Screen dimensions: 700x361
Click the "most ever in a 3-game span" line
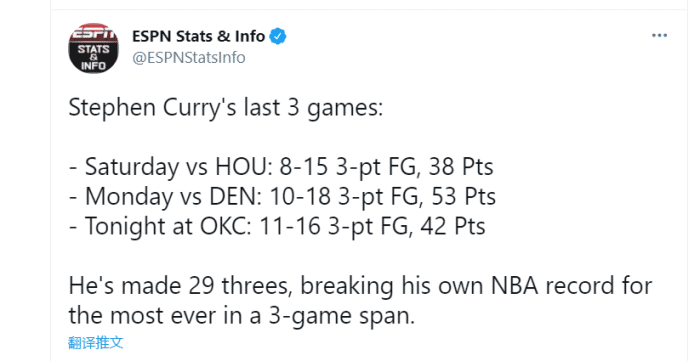(x=262, y=316)
